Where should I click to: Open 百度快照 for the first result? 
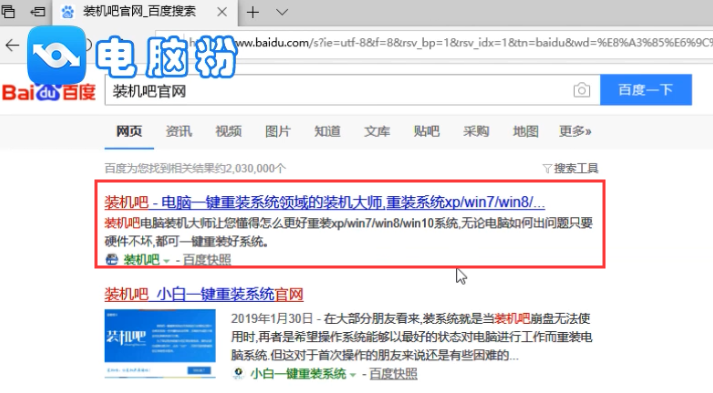207,260
